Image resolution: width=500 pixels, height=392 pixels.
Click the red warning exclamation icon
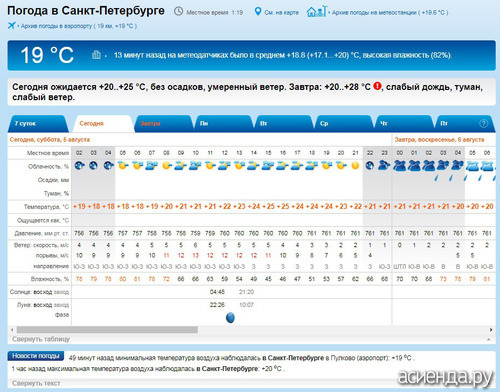(377, 86)
